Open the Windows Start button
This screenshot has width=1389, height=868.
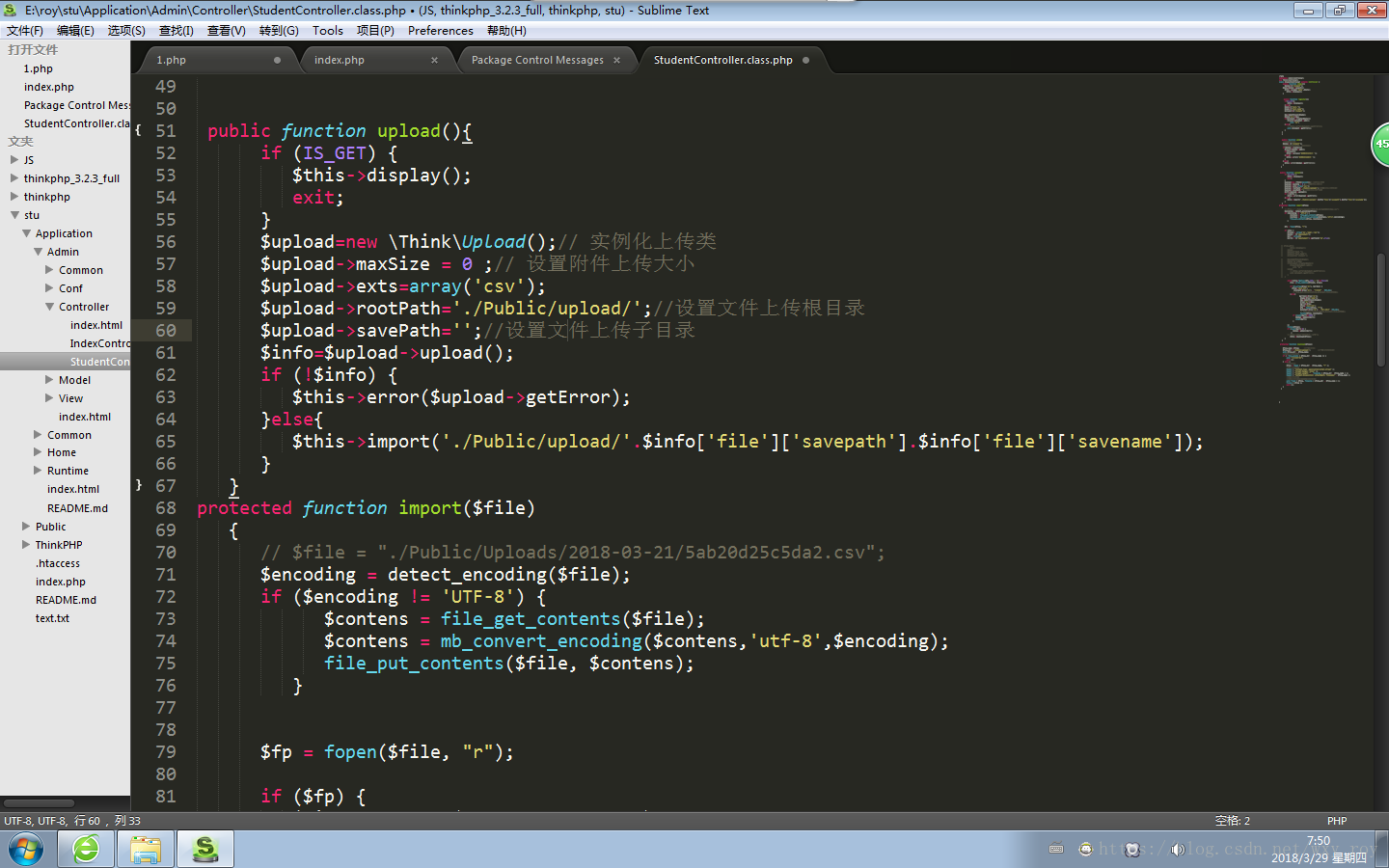[x=26, y=850]
